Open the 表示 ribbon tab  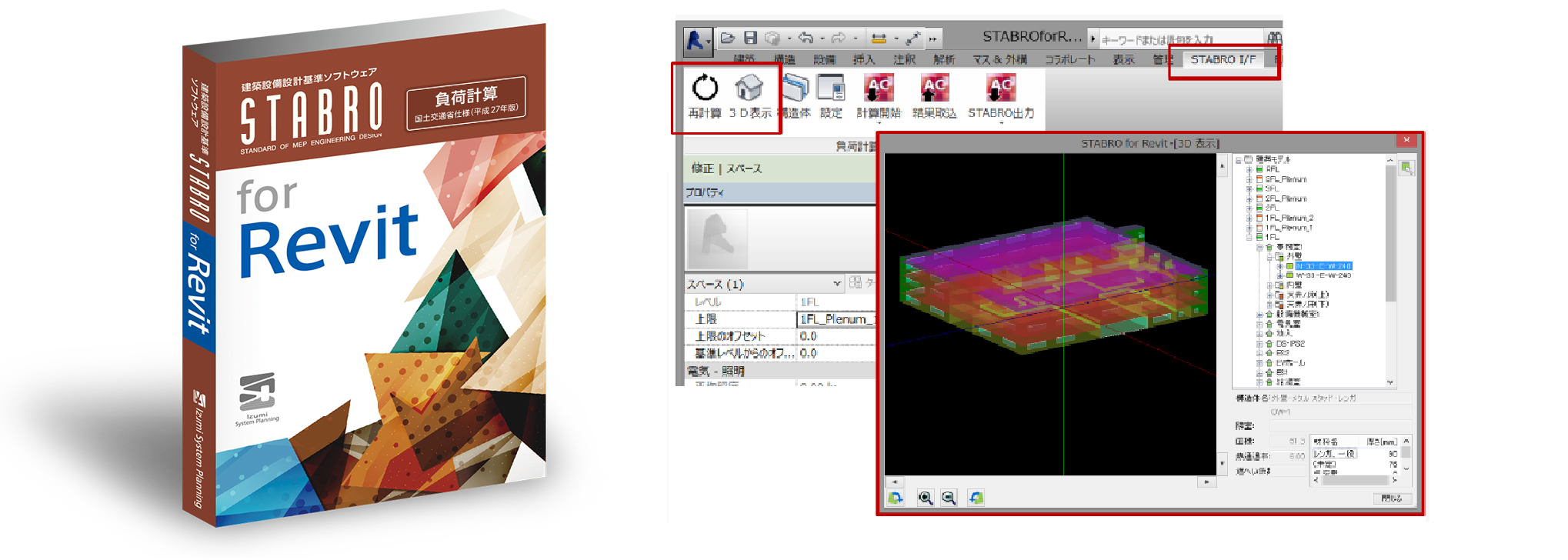point(1123,59)
